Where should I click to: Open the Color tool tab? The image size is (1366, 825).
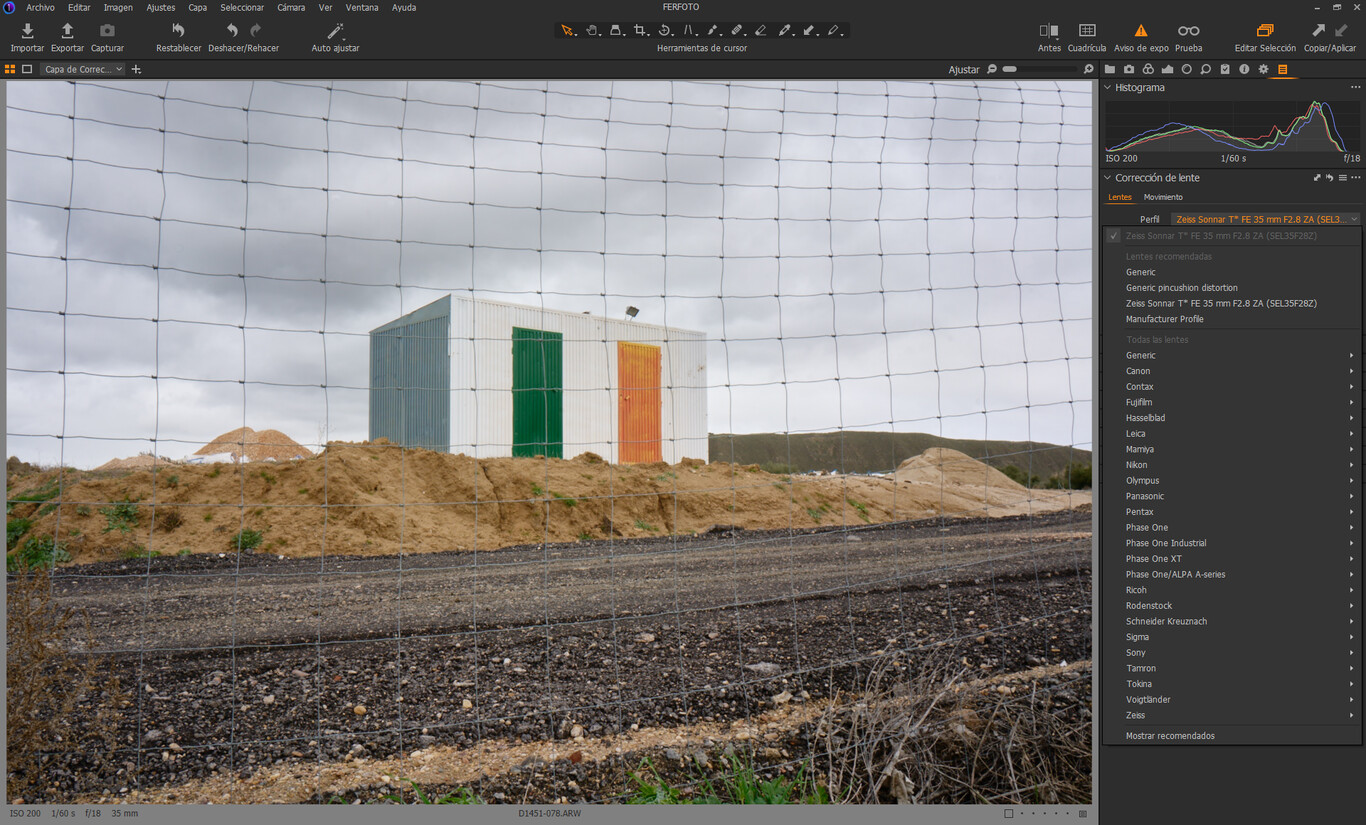pyautogui.click(x=1148, y=69)
